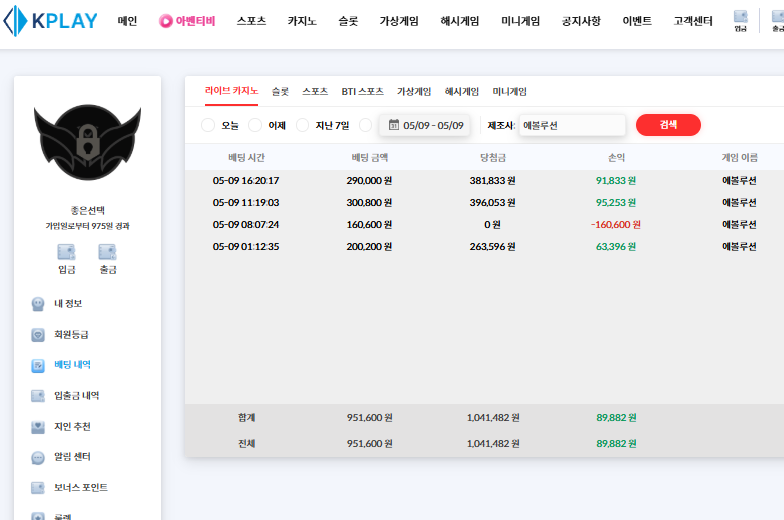Click the 합계 total row label

[x=246, y=418]
